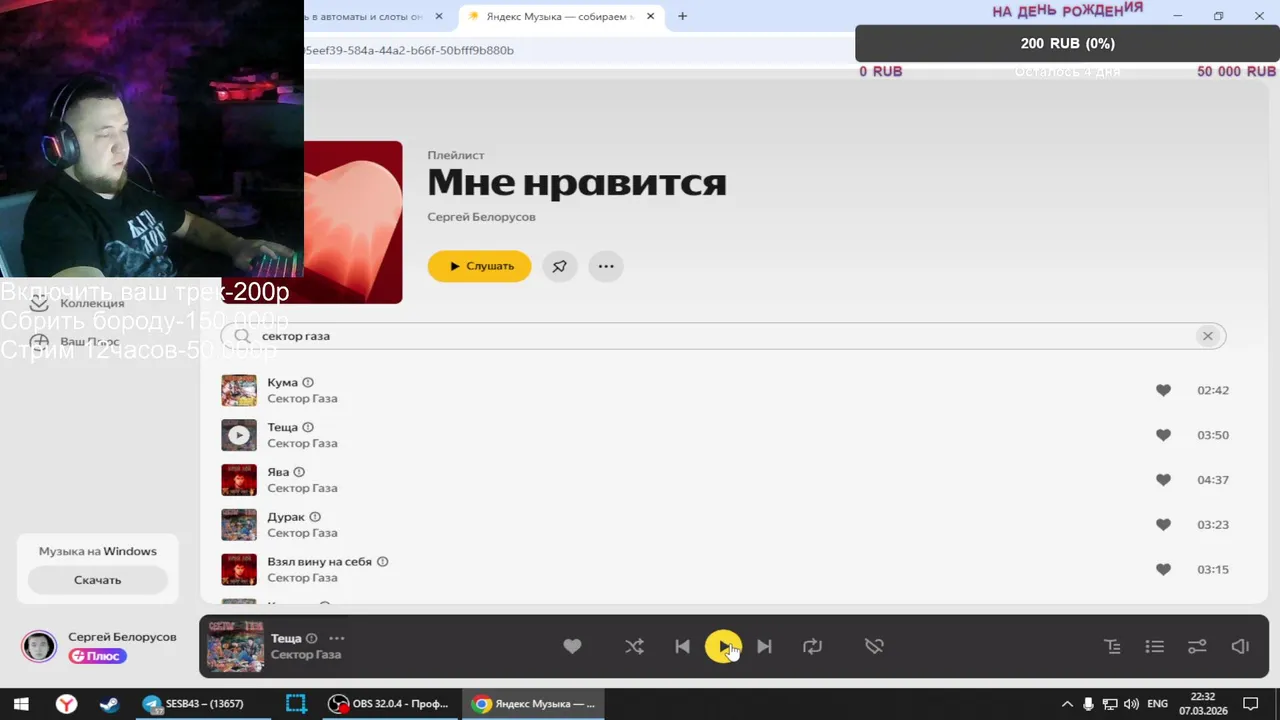
Task: Open Коллекция in the sidebar
Action: (x=77, y=303)
